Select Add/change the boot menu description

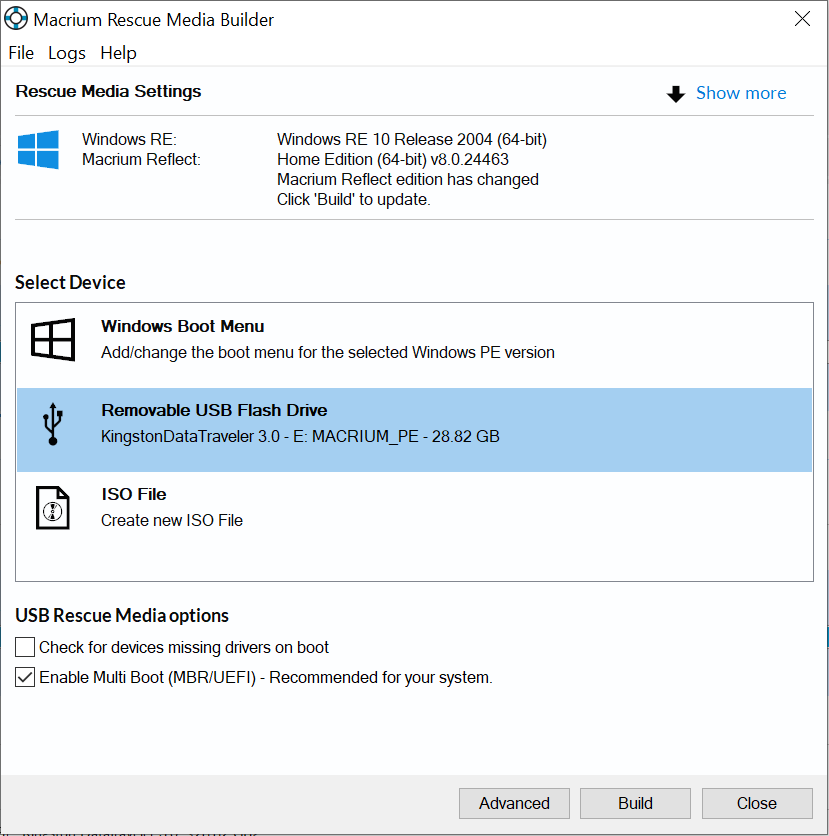[x=327, y=352]
